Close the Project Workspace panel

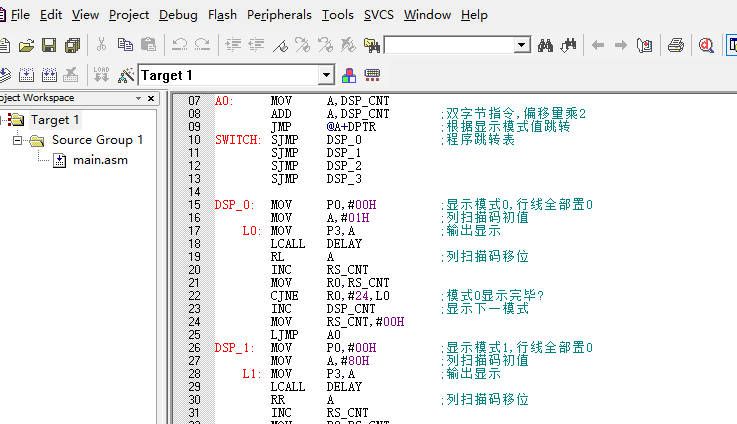151,98
